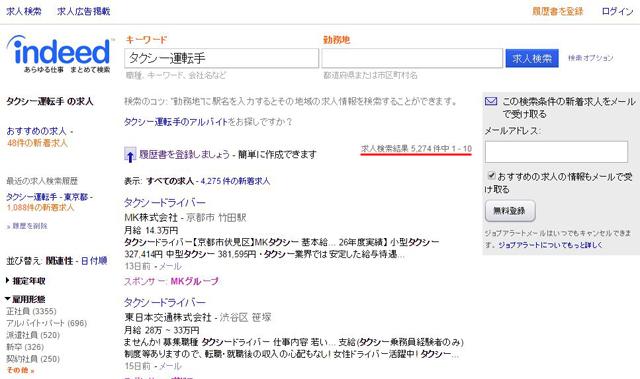This screenshot has height=379, width=640.
Task: Open recent search タクシー運転手 - 東京都
Action: [47, 197]
